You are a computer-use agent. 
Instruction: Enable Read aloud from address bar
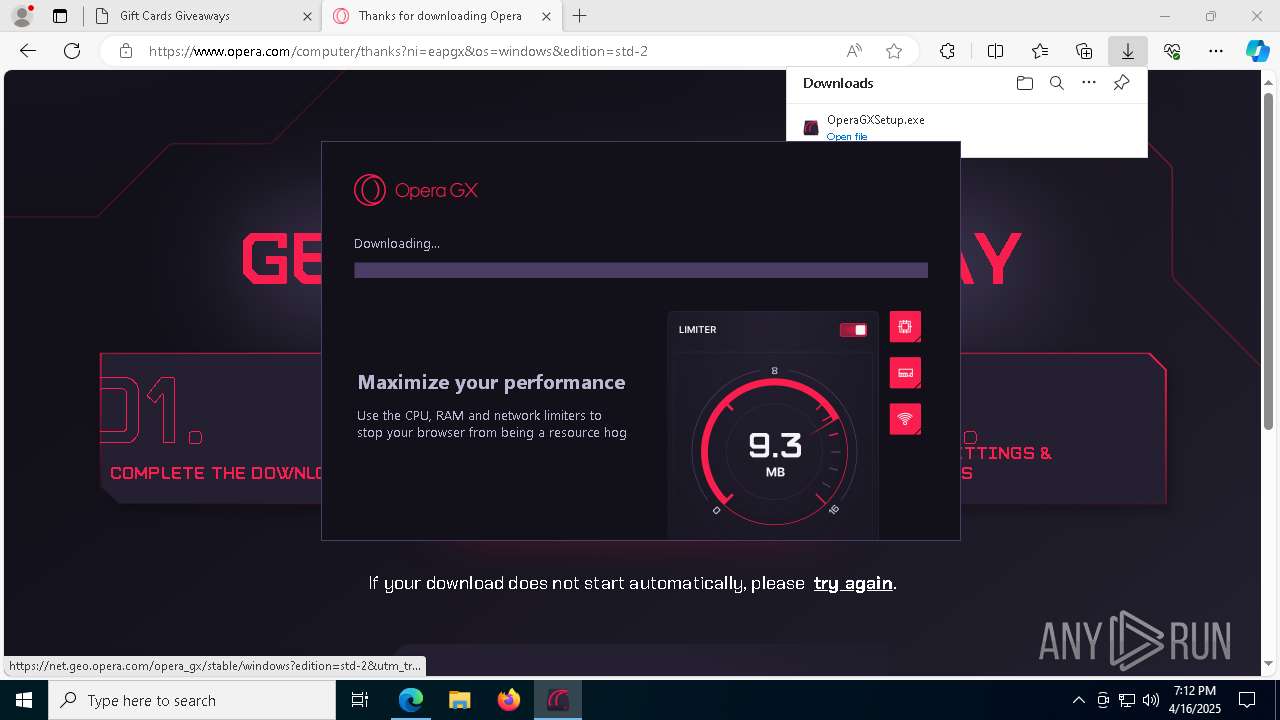(x=854, y=51)
